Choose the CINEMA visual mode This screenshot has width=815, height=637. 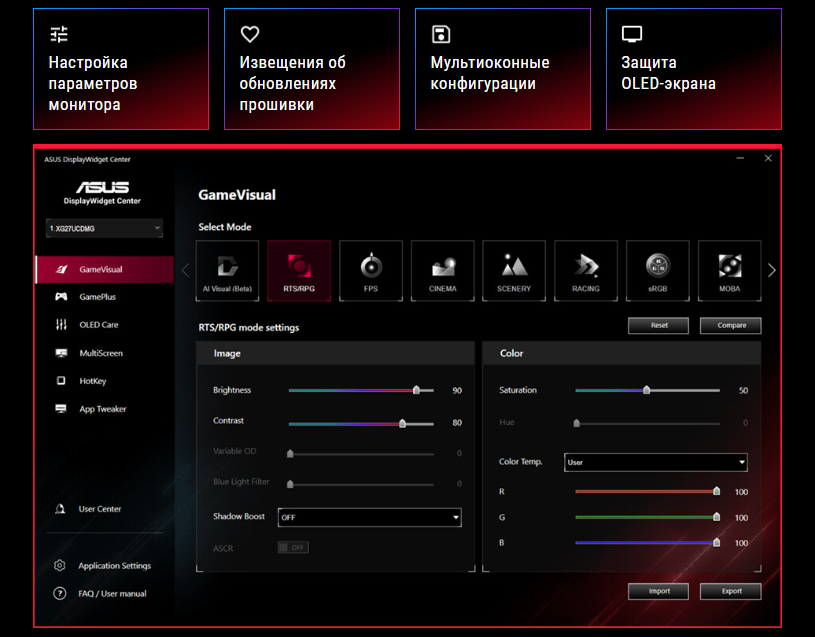(443, 270)
